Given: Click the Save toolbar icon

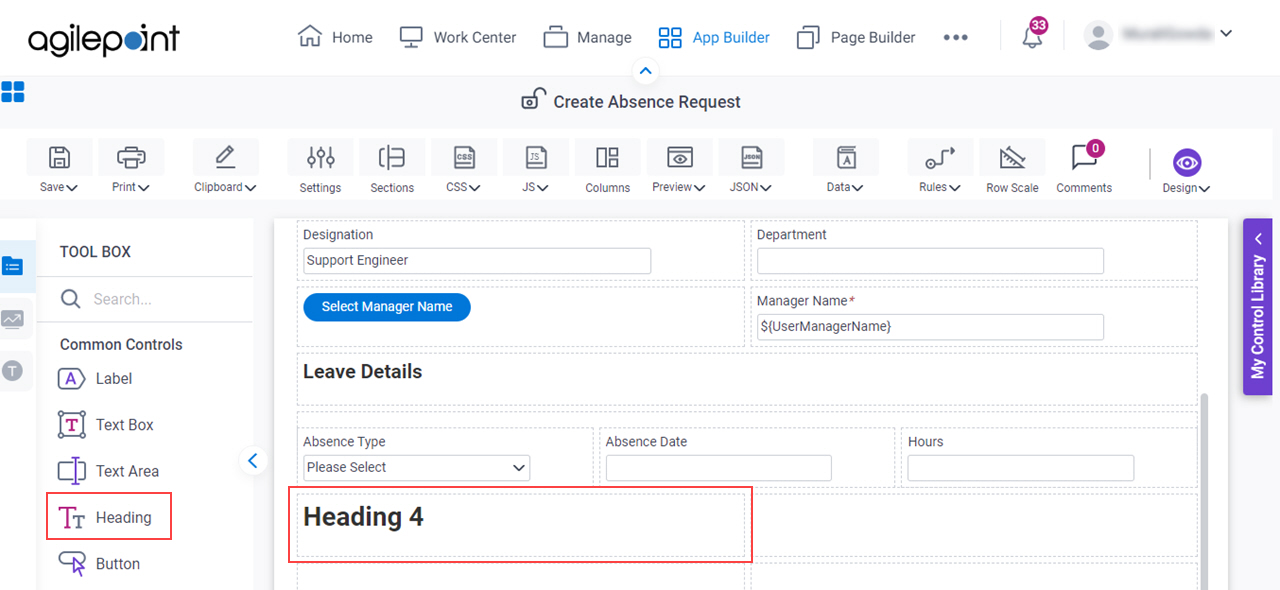Looking at the screenshot, I should 59,158.
